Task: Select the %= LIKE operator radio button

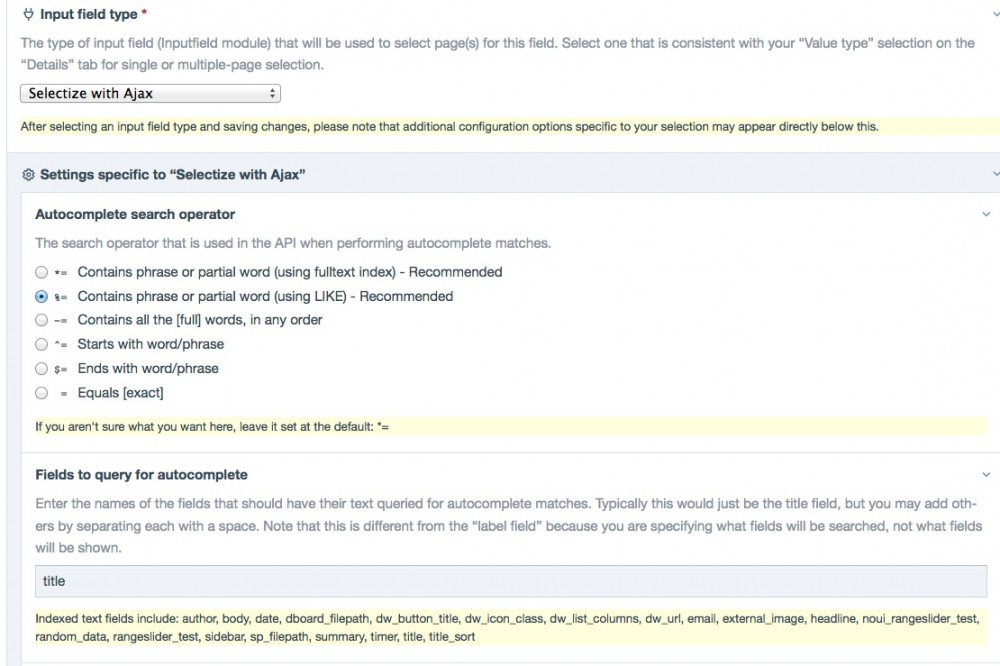Action: 41,296
